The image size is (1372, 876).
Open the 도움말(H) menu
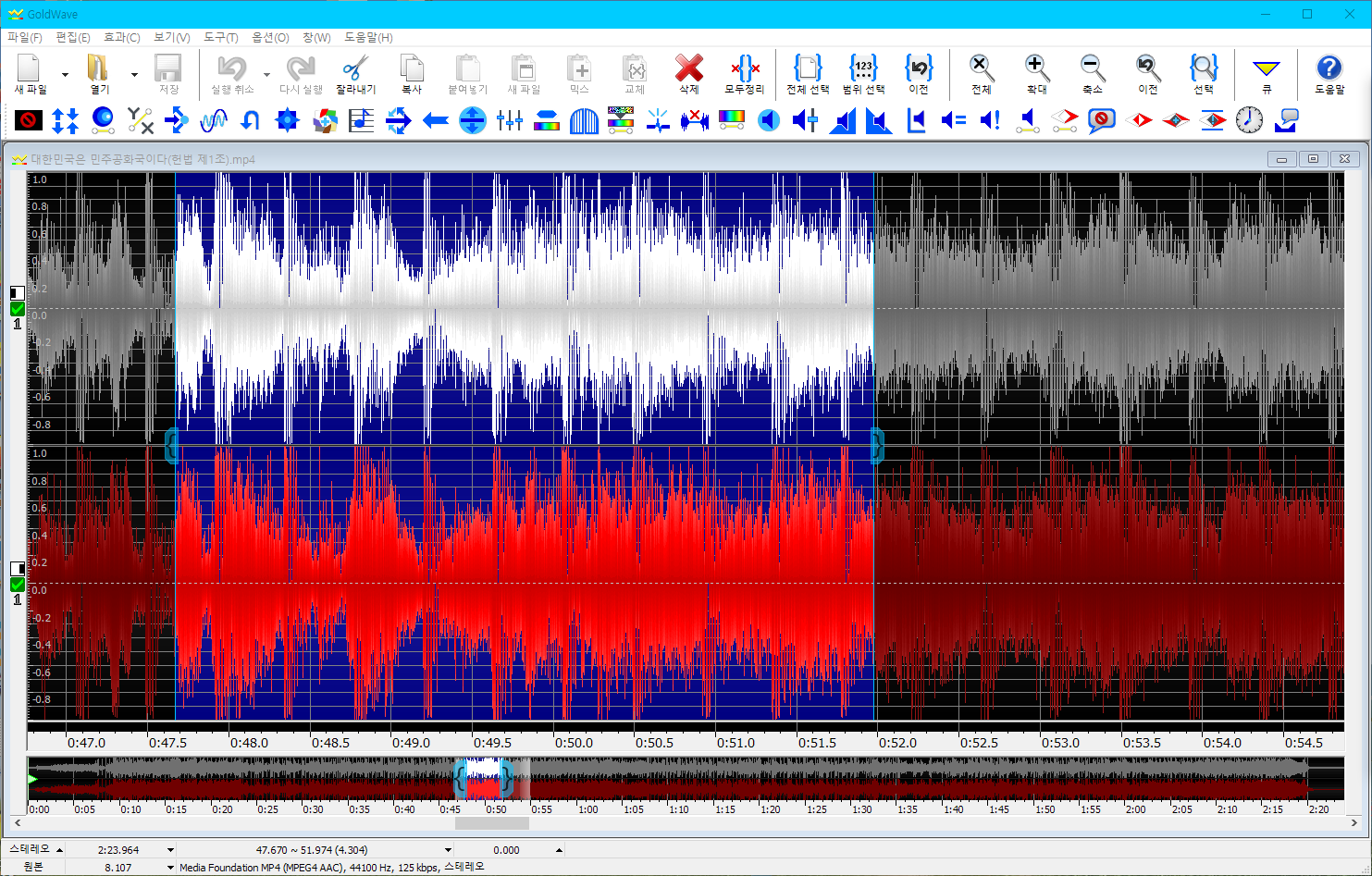[368, 38]
